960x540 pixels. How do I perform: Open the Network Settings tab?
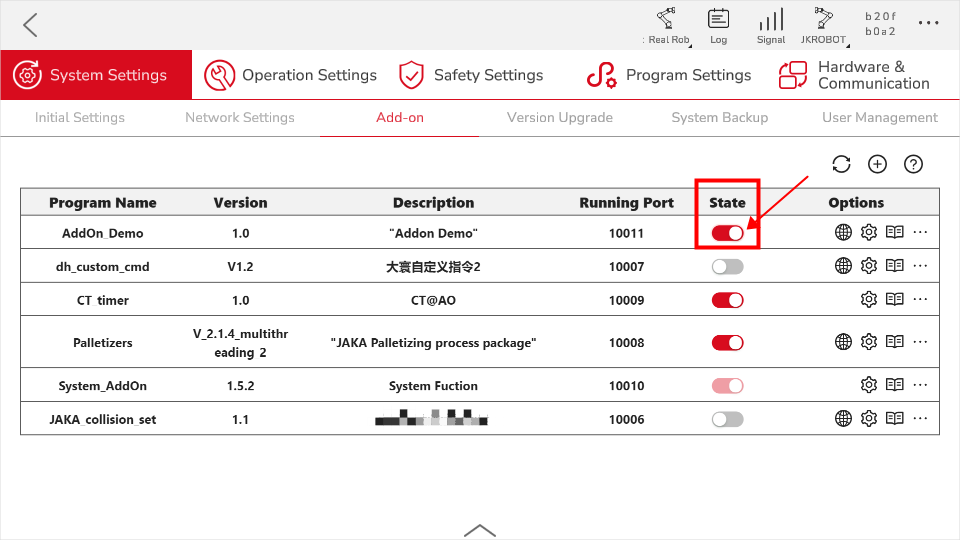point(240,117)
